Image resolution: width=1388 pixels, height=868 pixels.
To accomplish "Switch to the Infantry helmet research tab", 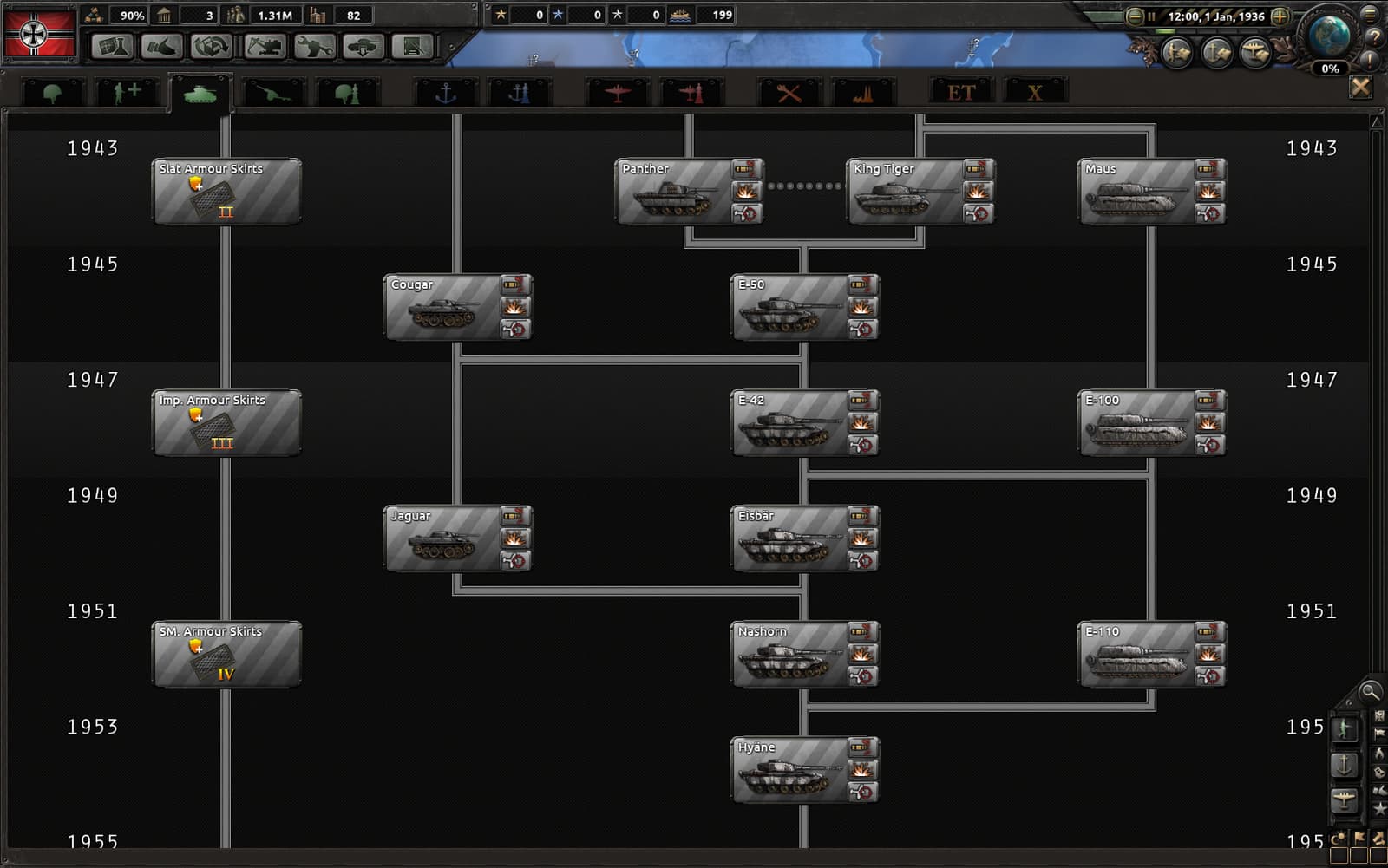I will 53,93.
